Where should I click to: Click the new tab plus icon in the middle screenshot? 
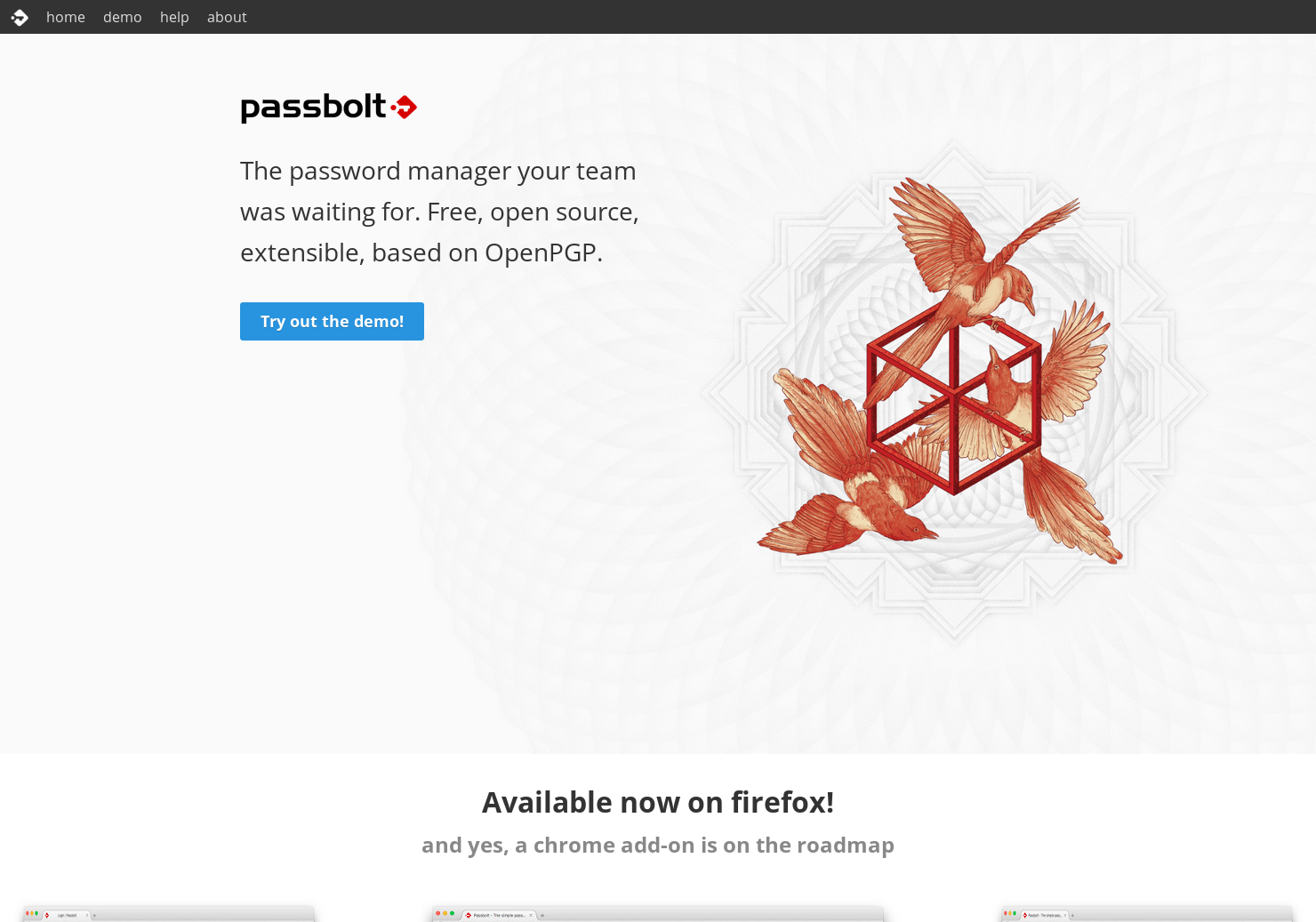coord(542,916)
